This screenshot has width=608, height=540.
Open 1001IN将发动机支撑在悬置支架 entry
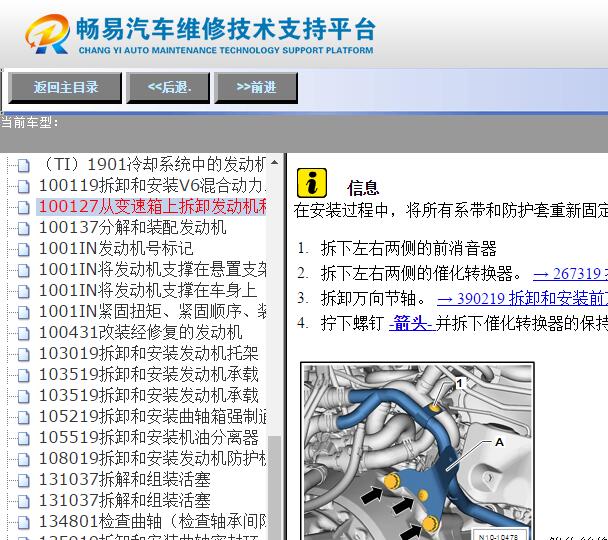153,269
